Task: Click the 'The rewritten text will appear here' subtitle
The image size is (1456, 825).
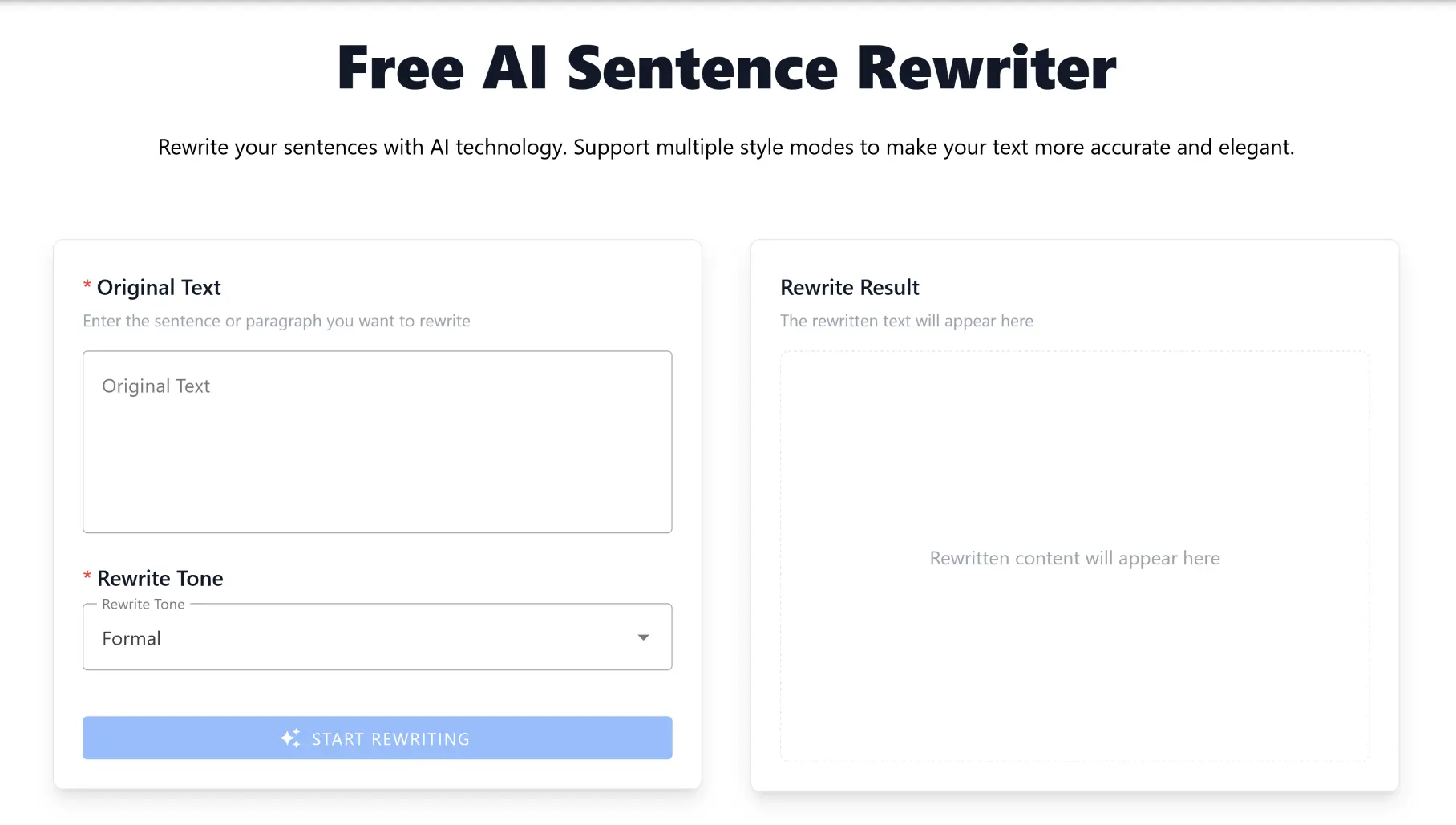Action: (x=907, y=321)
